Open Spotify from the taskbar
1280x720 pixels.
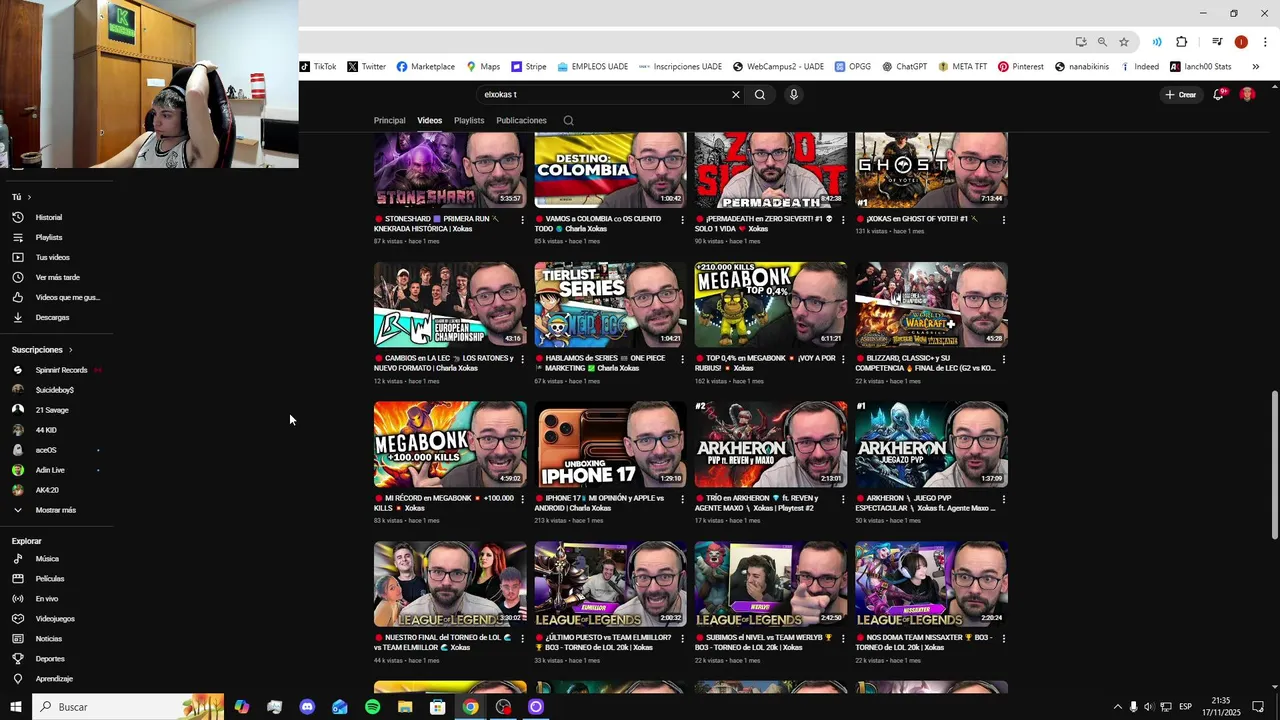point(372,707)
